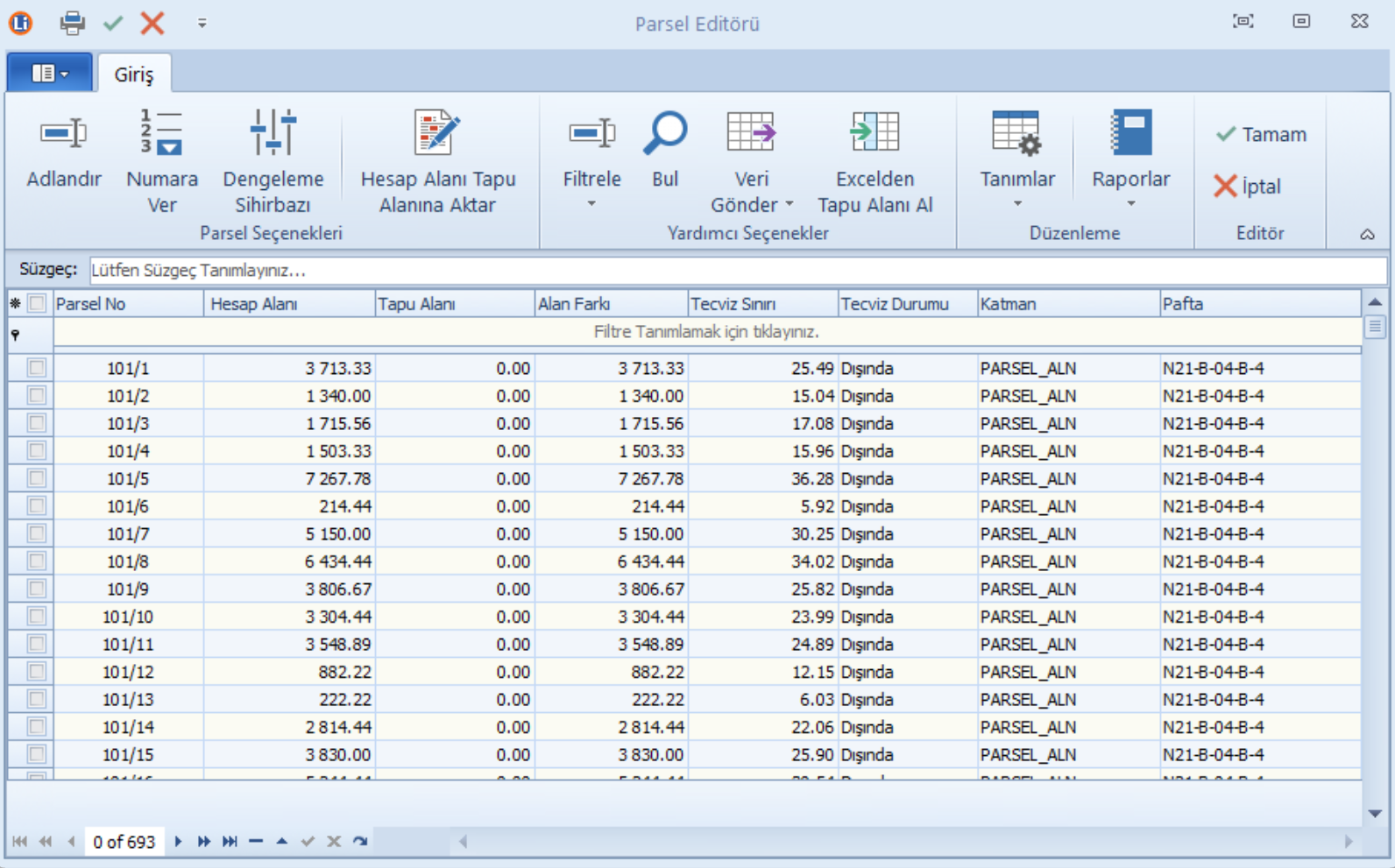Sort by Tecviz Sınırı column header
Screen dimensions: 1395x868
[x=763, y=304]
